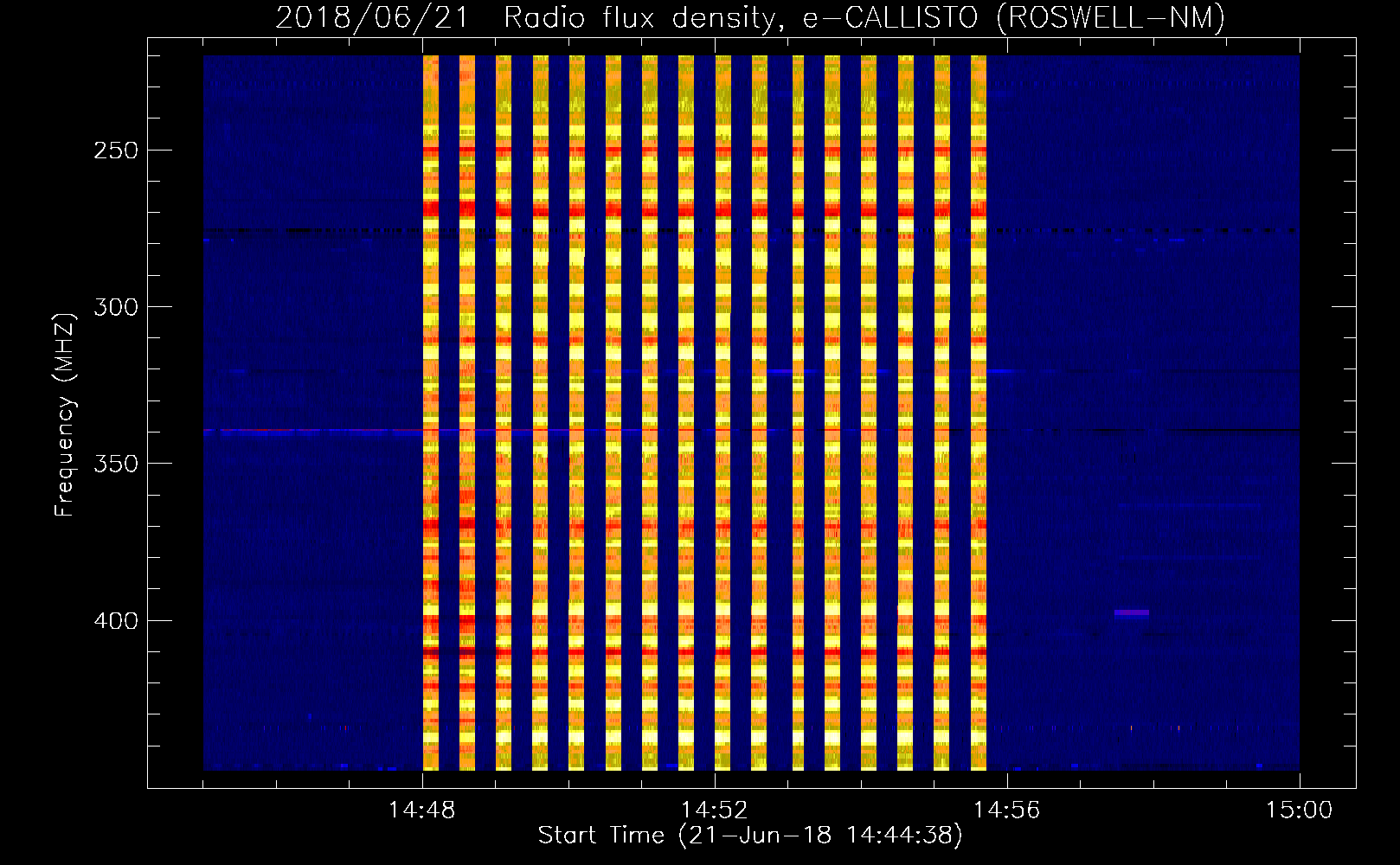Image resolution: width=1400 pixels, height=865 pixels.
Task: Click the 15:00 time axis label
Action: [x=1299, y=810]
